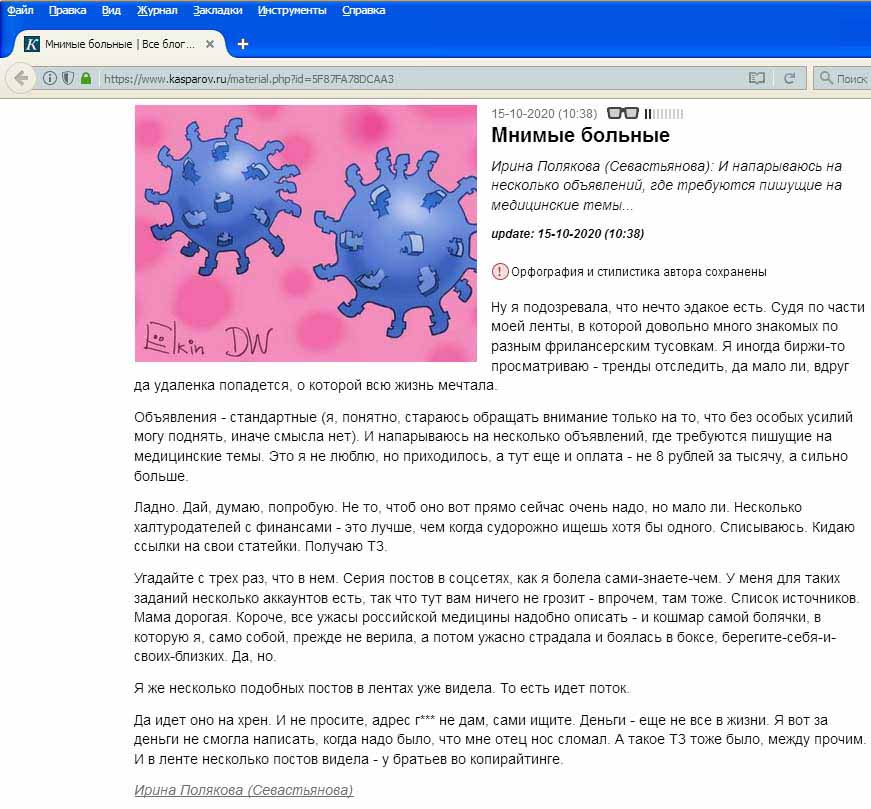Open the Elkin DW virus cartoon image
This screenshot has width=871, height=809.
[306, 233]
